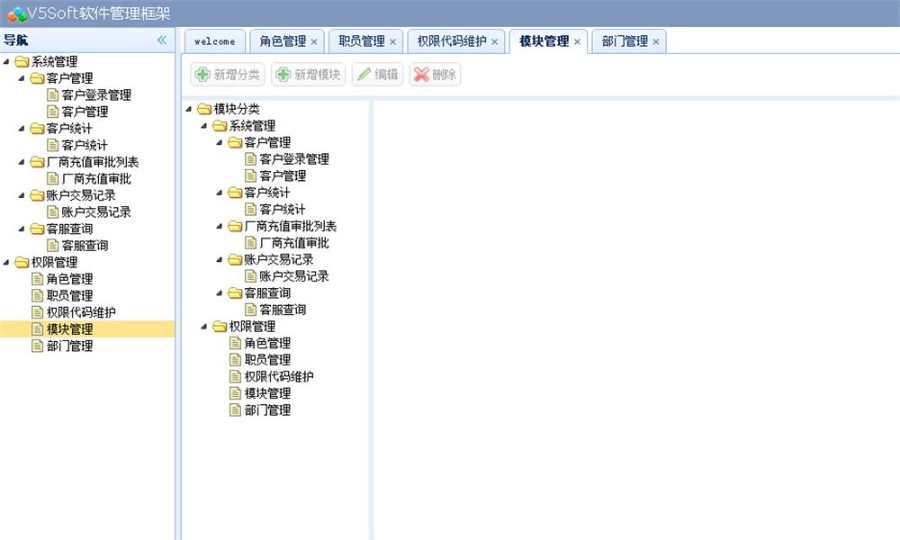Click folder icon of 客户统计 in module tree
The image size is (900, 540).
click(x=235, y=192)
